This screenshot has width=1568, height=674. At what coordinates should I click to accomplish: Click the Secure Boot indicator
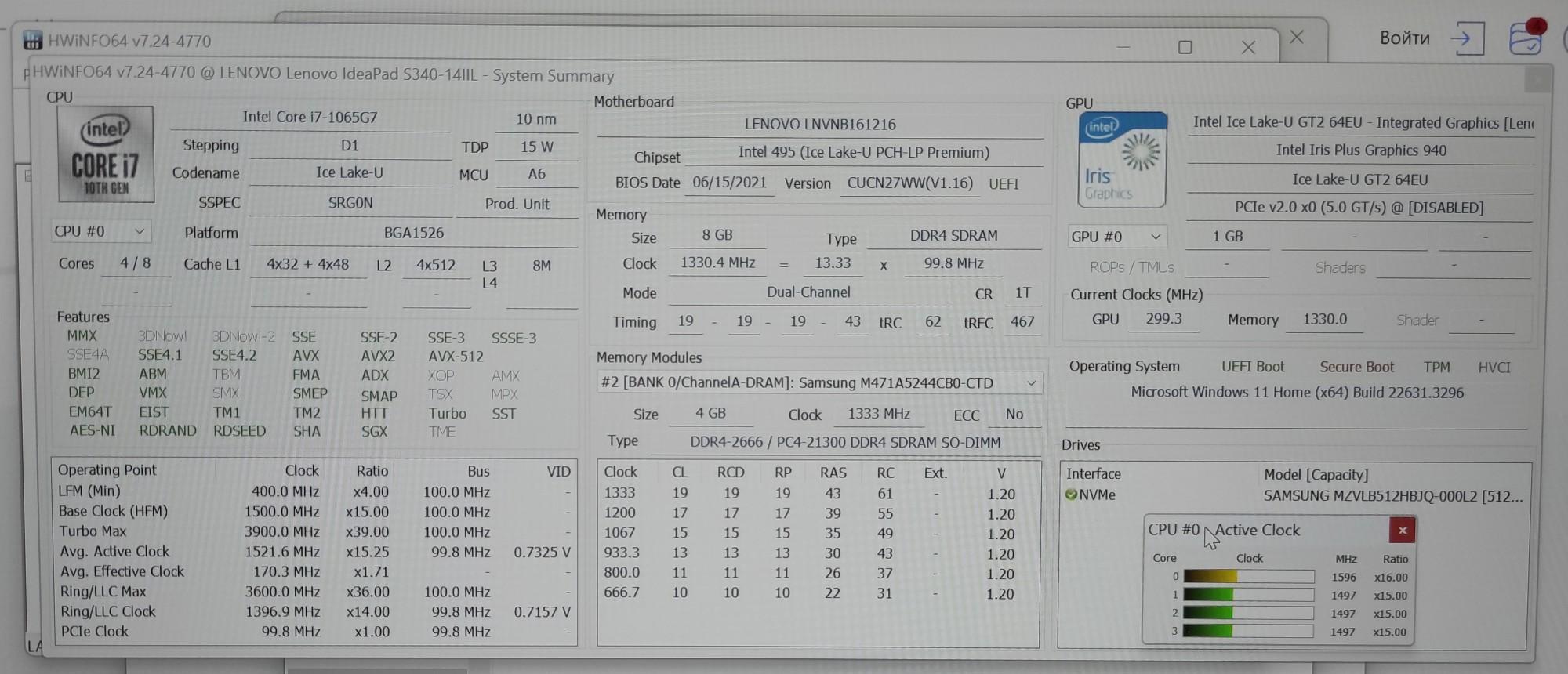click(x=1356, y=367)
